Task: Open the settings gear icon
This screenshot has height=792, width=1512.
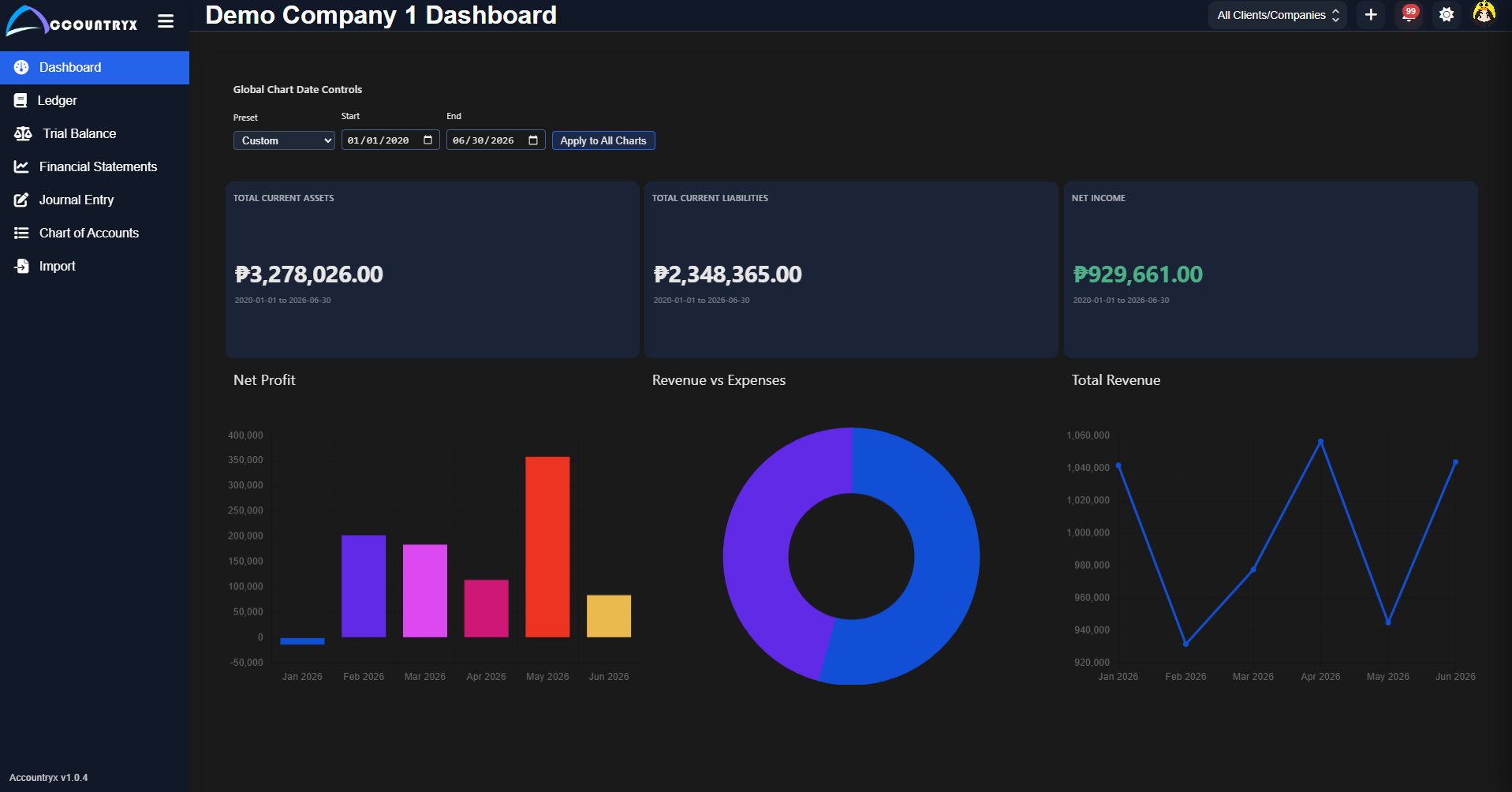Action: click(x=1447, y=14)
